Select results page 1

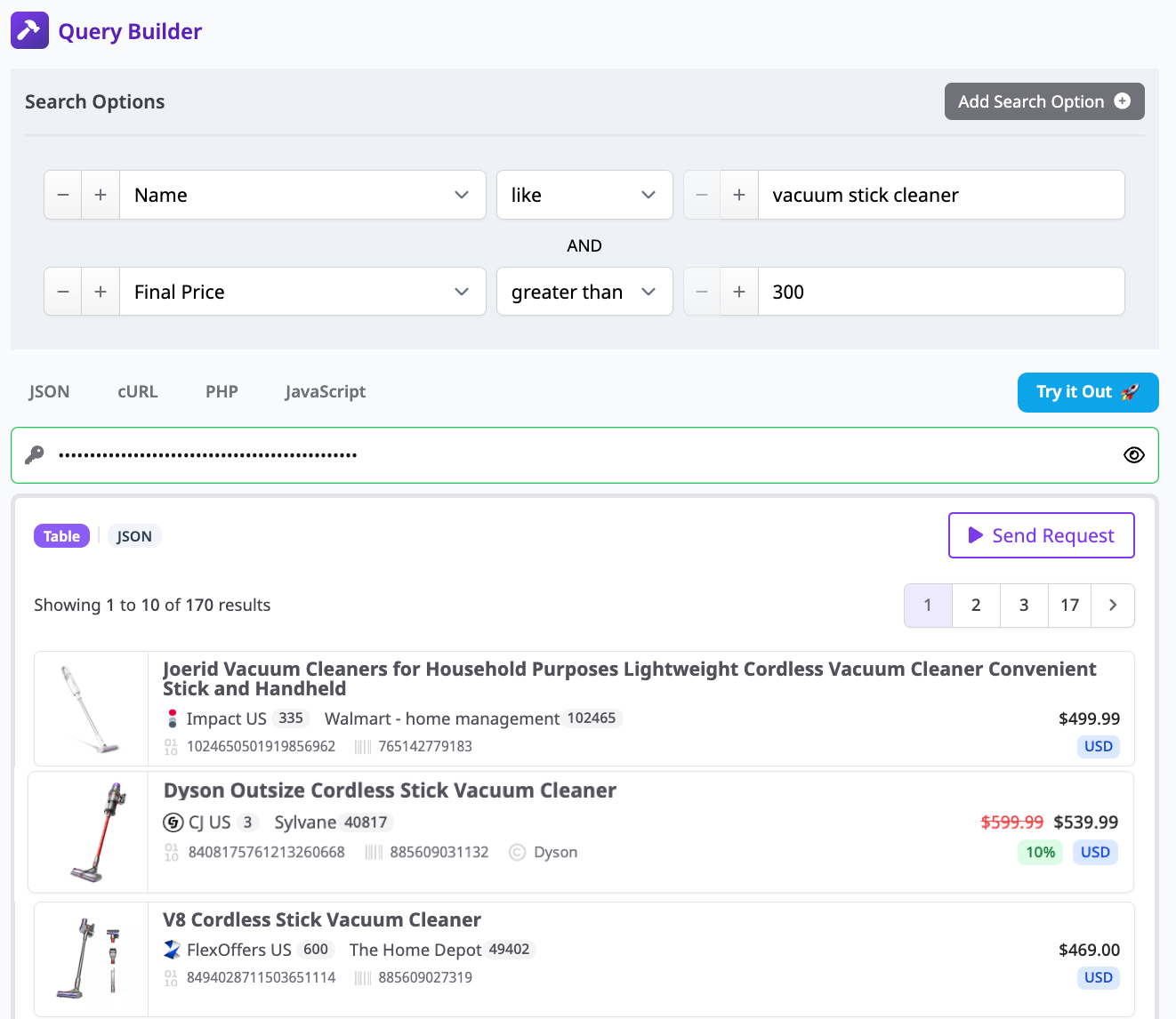928,606
